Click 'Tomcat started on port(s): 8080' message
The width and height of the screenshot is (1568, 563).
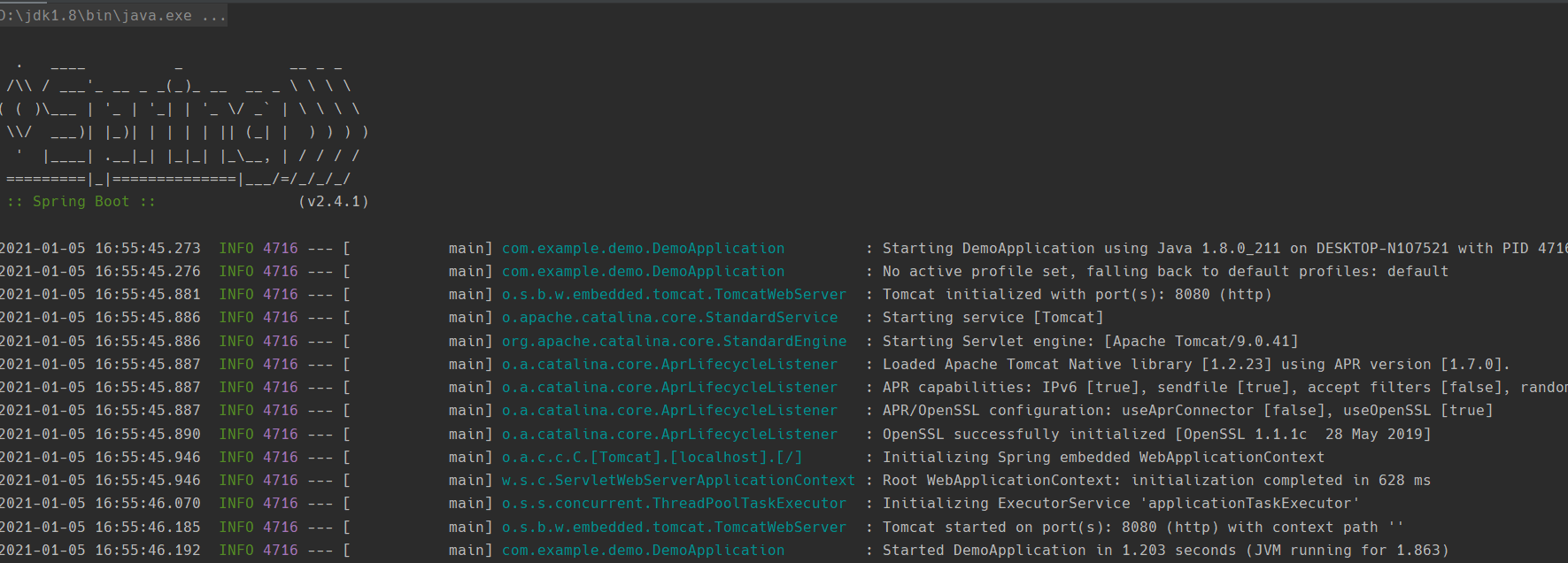1143,527
